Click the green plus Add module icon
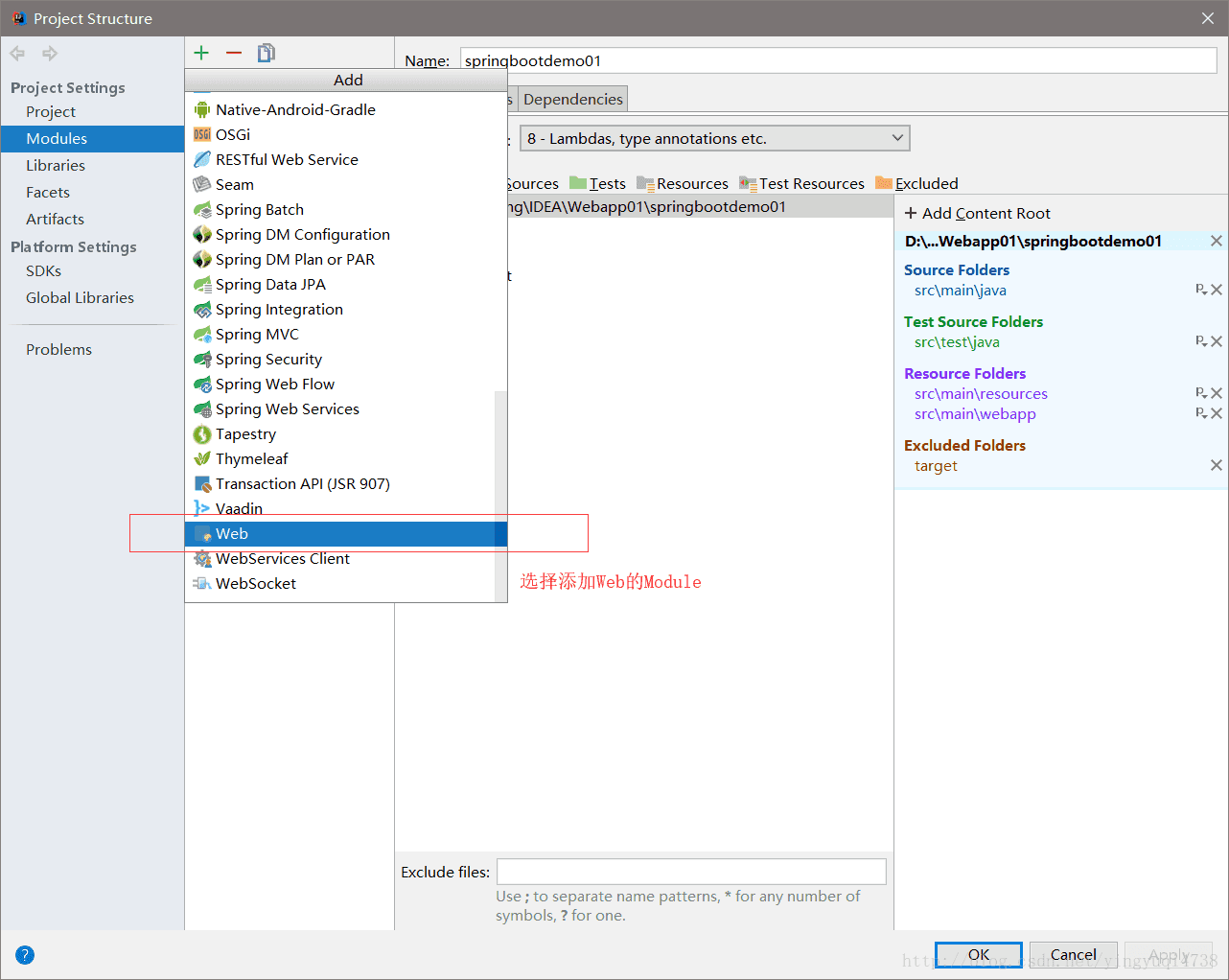Image resolution: width=1229 pixels, height=980 pixels. [201, 53]
